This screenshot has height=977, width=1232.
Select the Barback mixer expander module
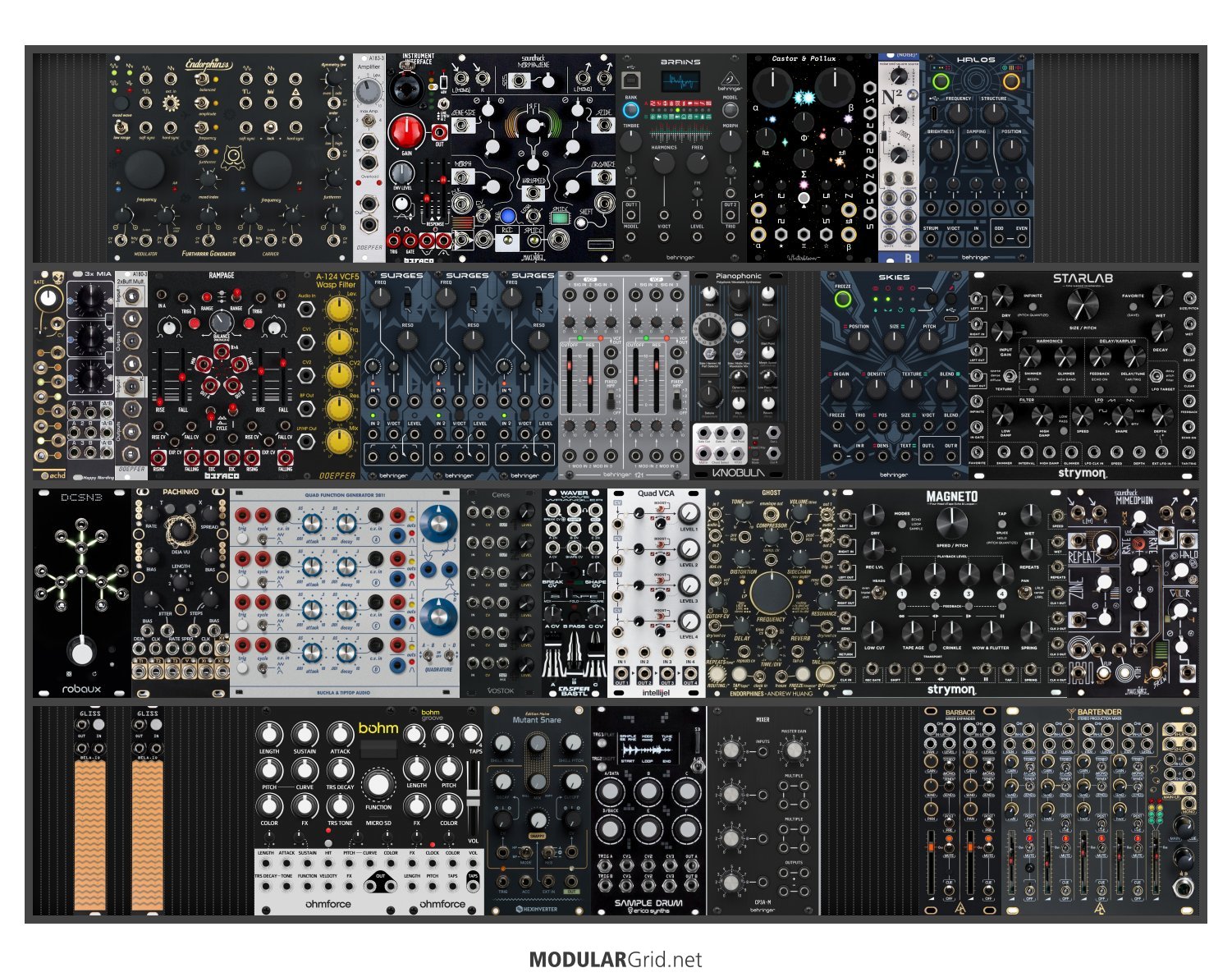click(960, 810)
